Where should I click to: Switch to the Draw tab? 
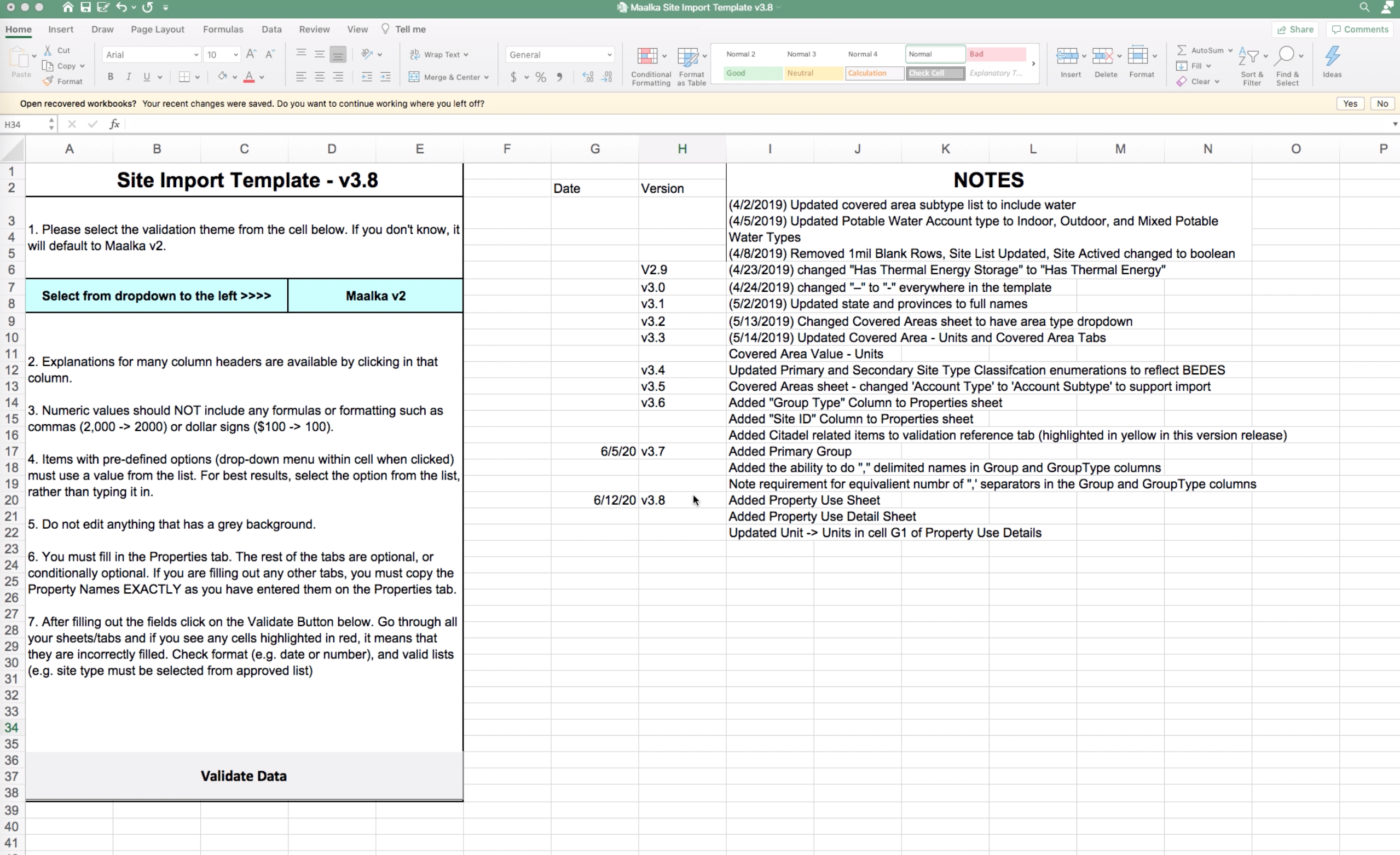pyautogui.click(x=102, y=30)
